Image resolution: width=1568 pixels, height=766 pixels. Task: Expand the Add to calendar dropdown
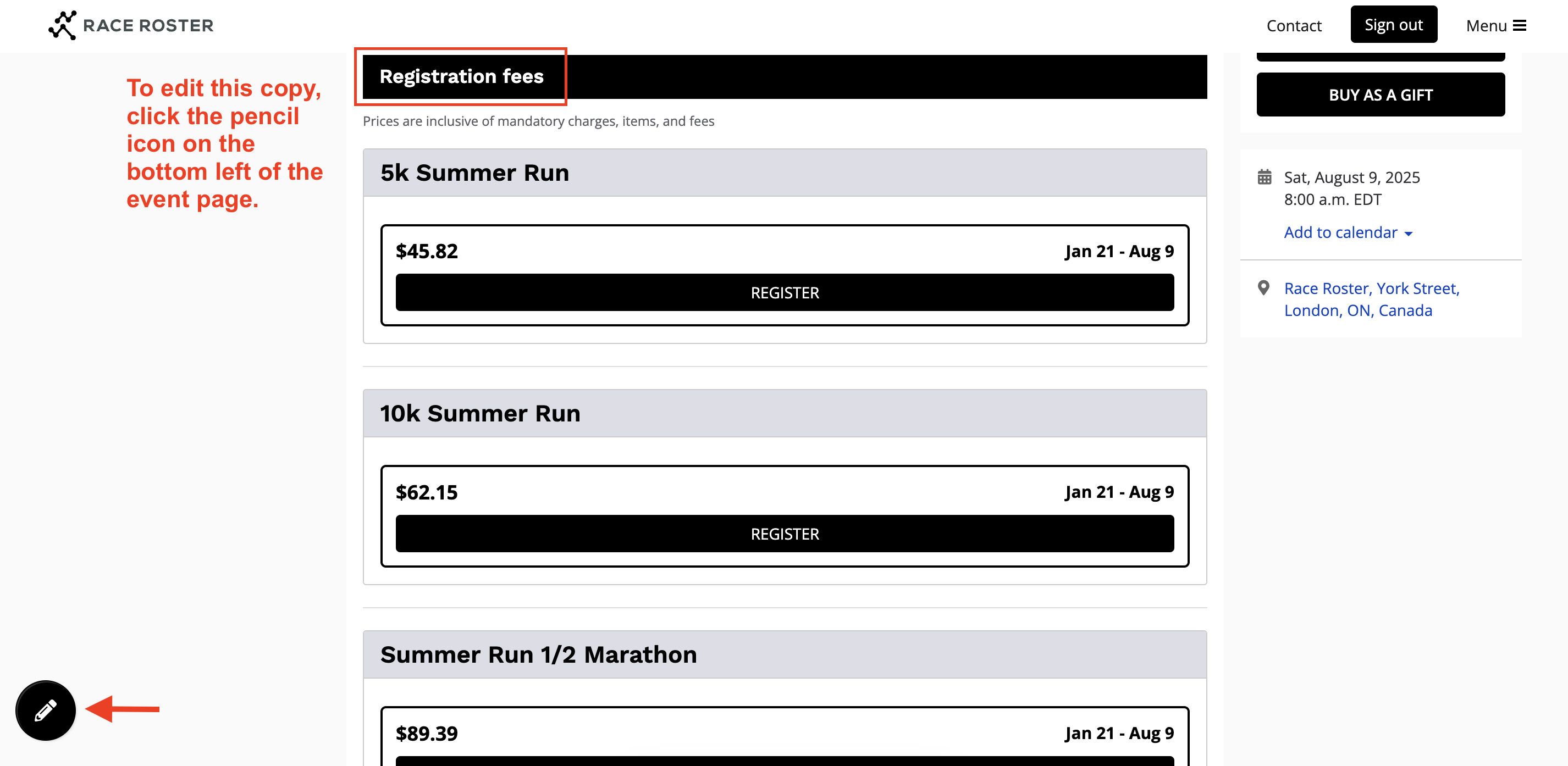pos(1348,232)
